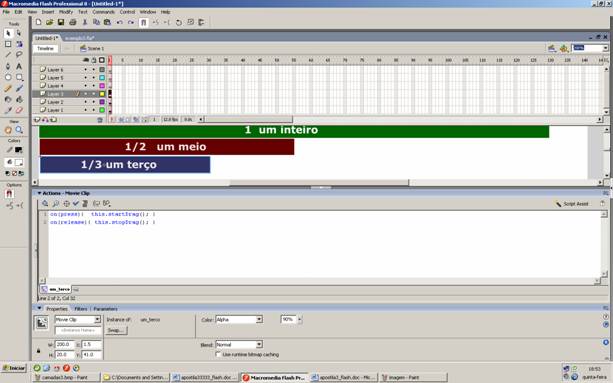
Task: Select the Text tool in Tools panel
Action: tap(19, 66)
